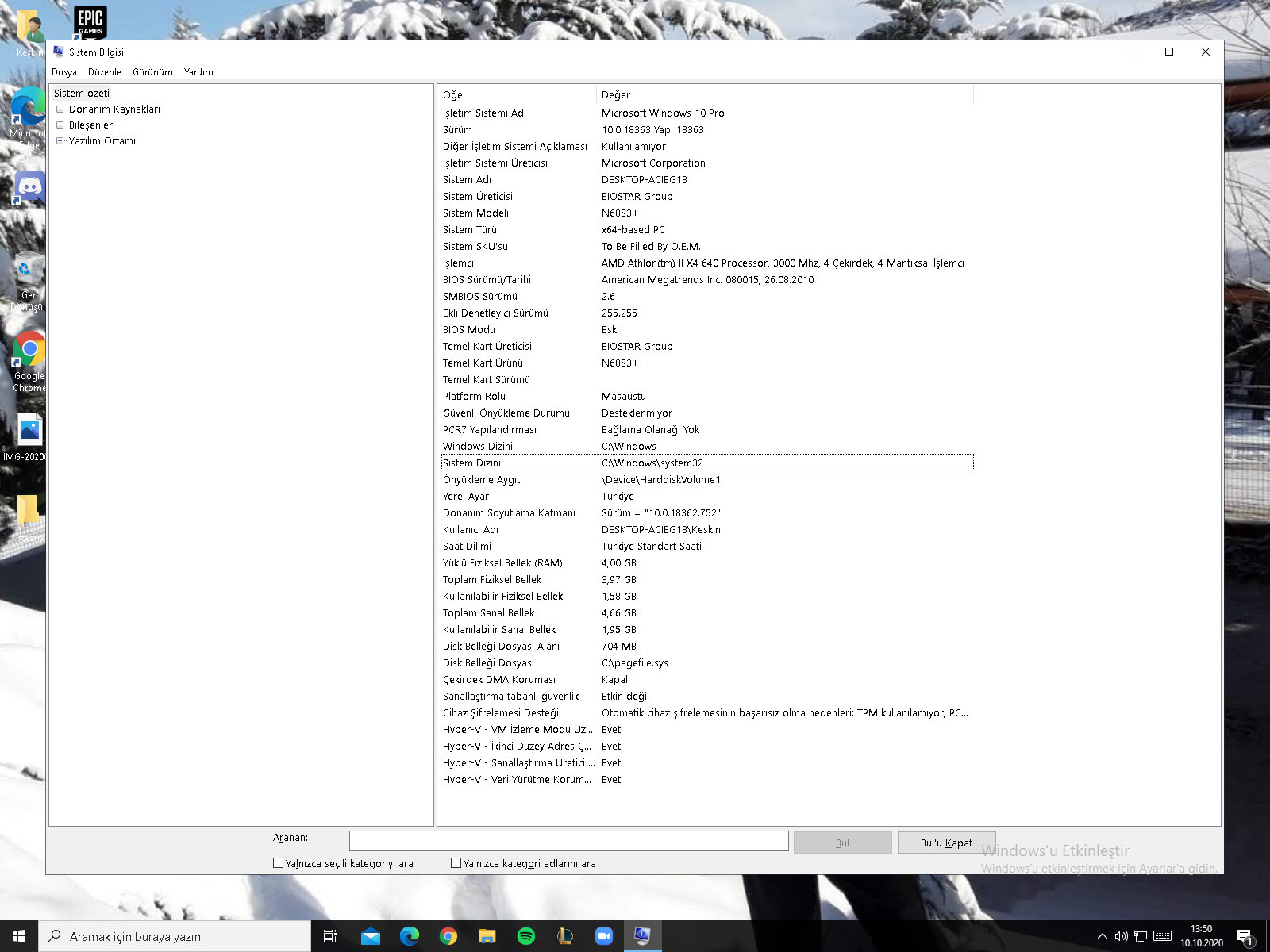Viewport: 1270px width, 952px height.
Task: Select the Bileşenler tree item
Action: point(90,125)
